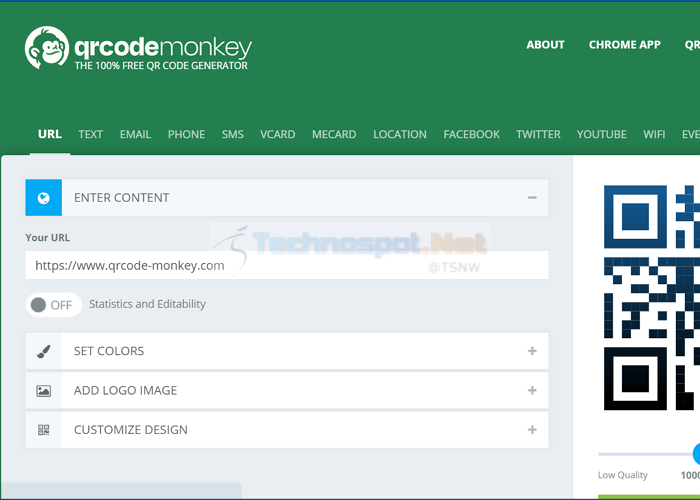Click the QR icon for Customize Design
This screenshot has height=500, width=700.
pos(43,430)
